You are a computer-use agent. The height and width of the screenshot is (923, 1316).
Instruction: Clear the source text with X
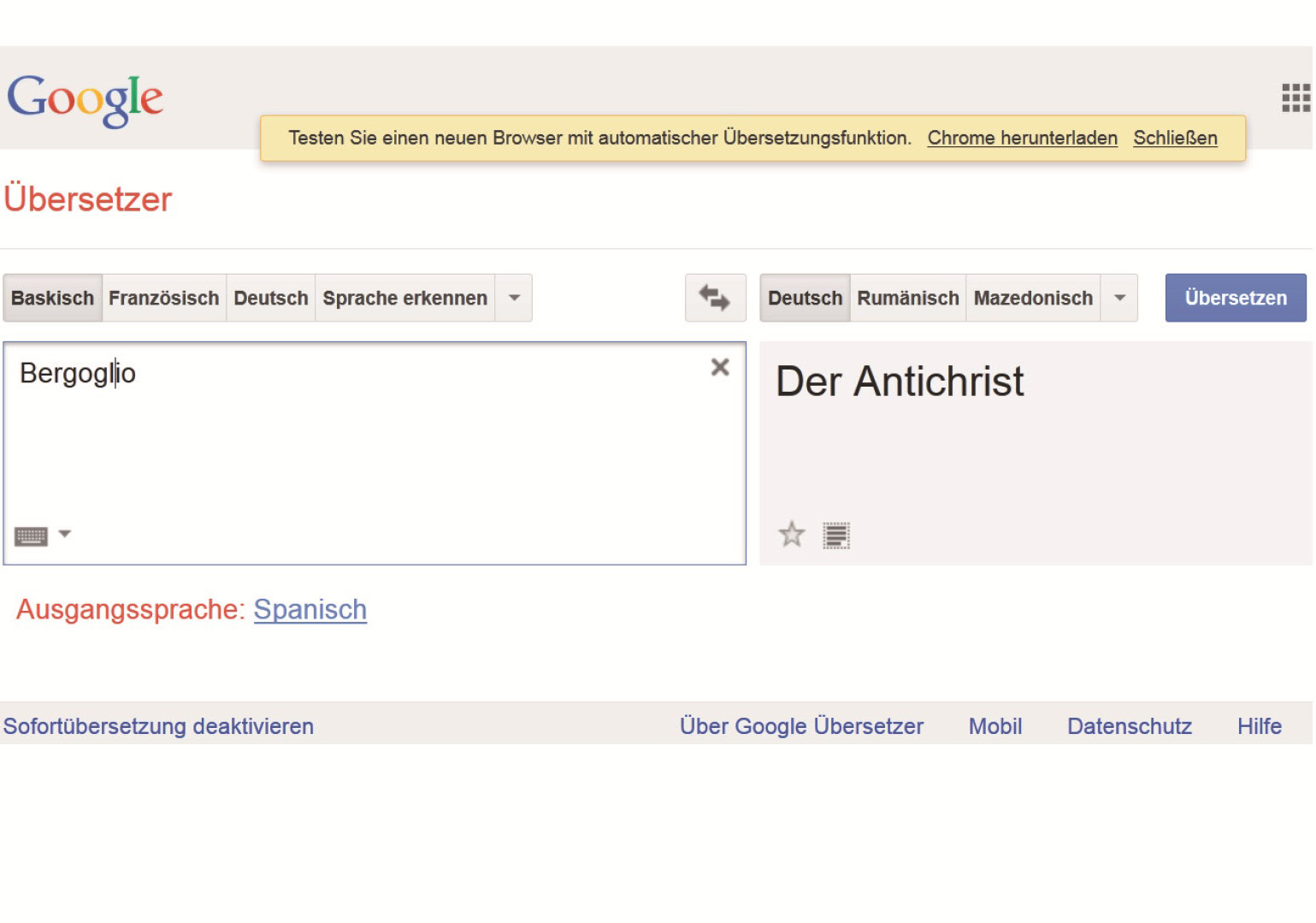point(720,367)
